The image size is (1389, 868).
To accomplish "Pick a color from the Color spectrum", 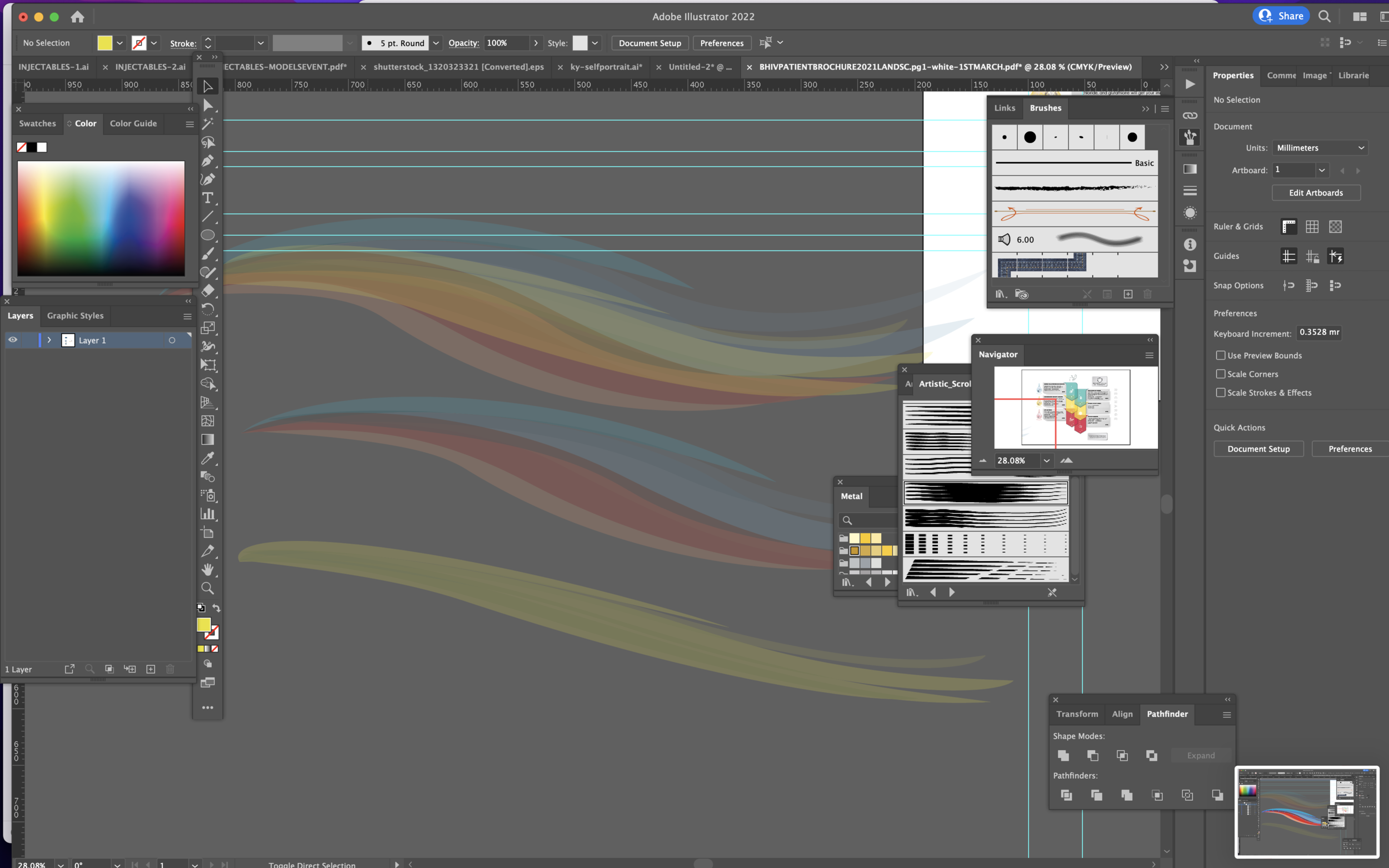I will [101, 218].
